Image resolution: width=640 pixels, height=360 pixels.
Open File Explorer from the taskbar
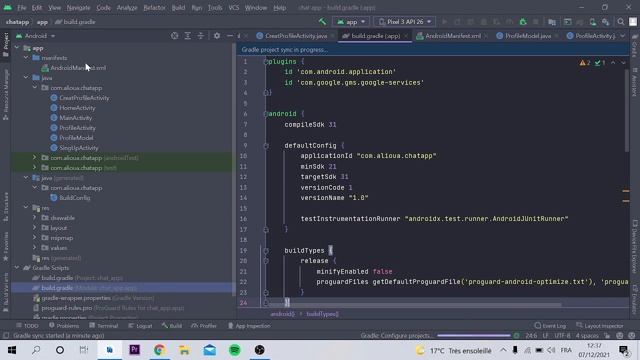184,350
